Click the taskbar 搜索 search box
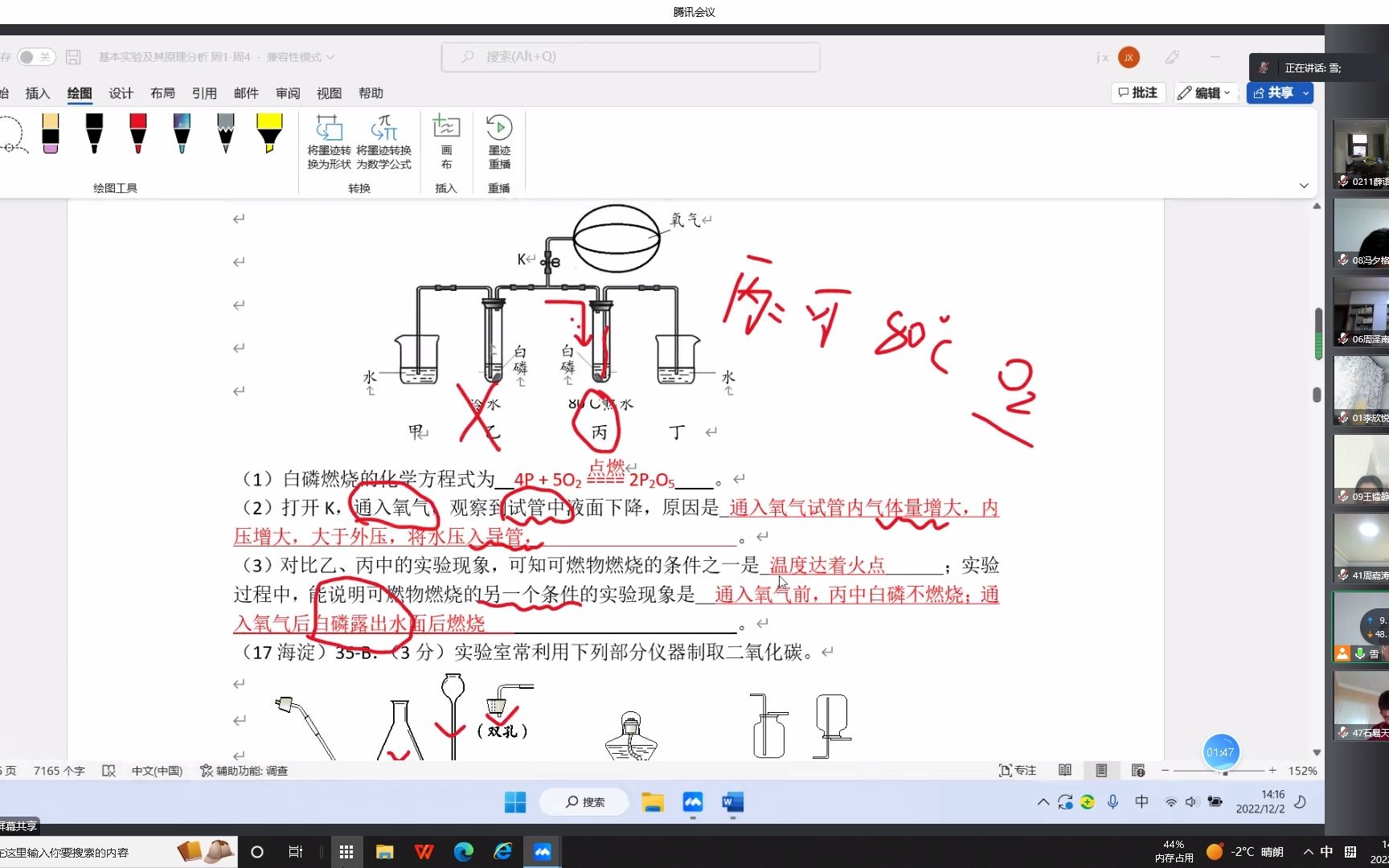 coord(586,802)
